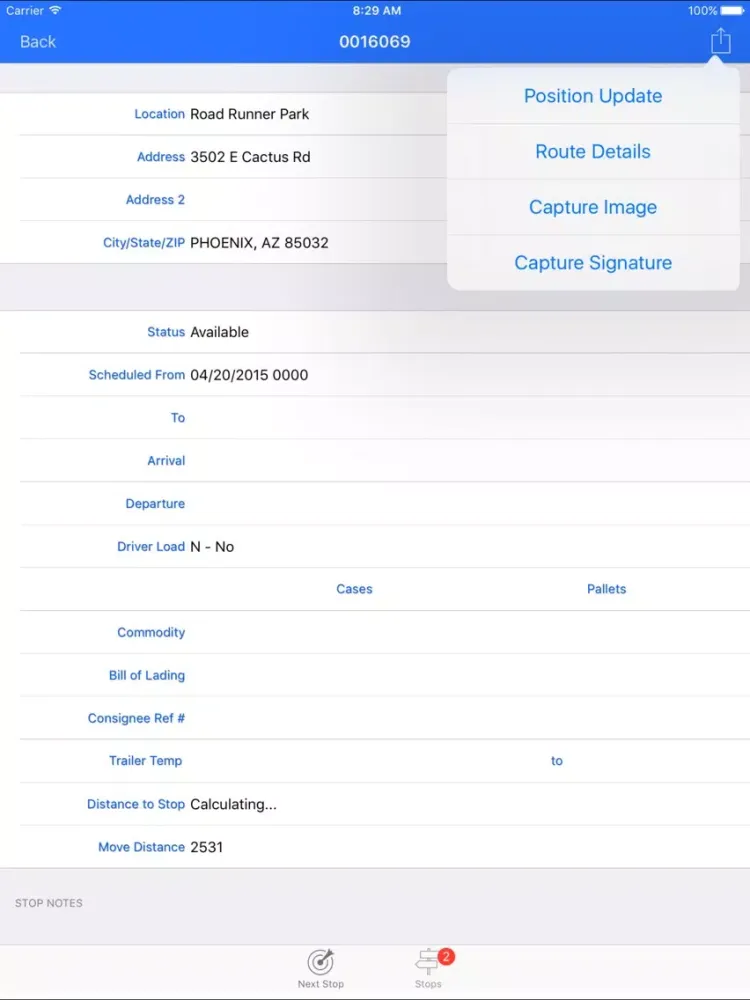Go back using the Back button
The width and height of the screenshot is (750, 1000).
38,41
